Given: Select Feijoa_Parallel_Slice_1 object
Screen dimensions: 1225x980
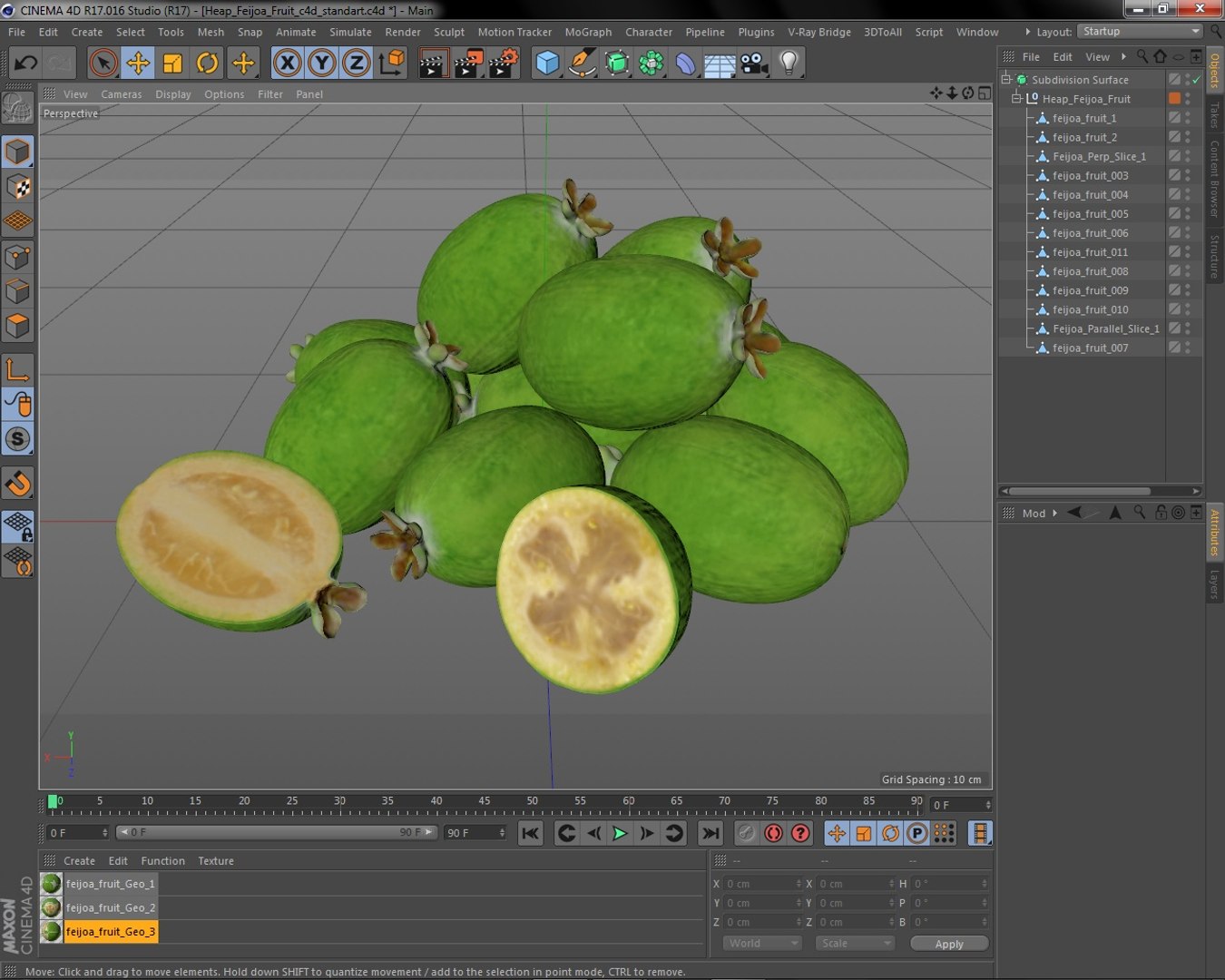Looking at the screenshot, I should pos(1106,328).
